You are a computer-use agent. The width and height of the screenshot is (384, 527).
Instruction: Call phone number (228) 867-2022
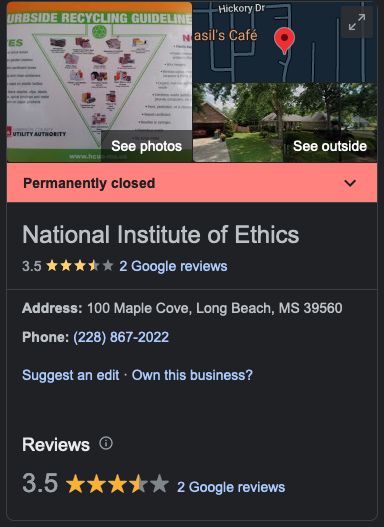tap(121, 337)
